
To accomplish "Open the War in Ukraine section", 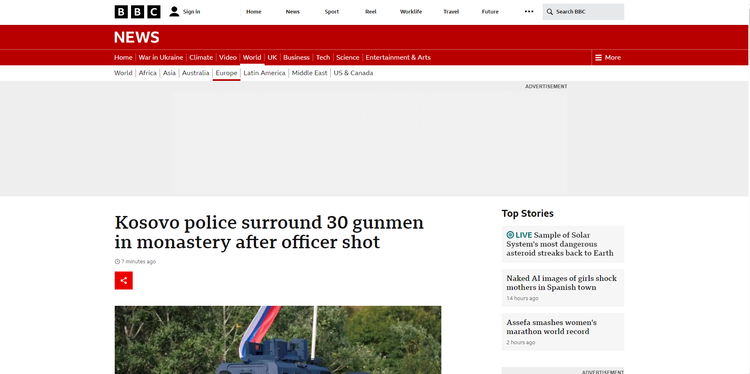I will (x=161, y=57).
